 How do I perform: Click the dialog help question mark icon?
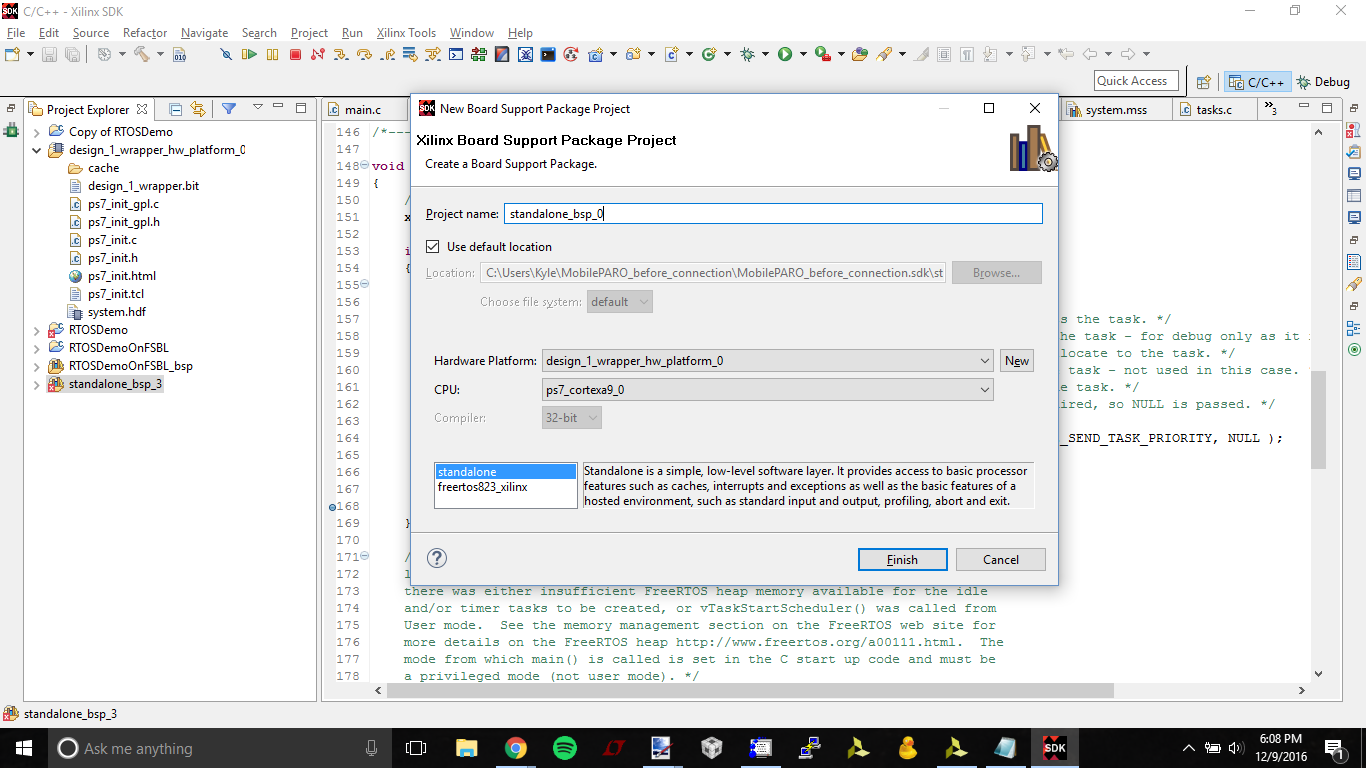pyautogui.click(x=437, y=559)
